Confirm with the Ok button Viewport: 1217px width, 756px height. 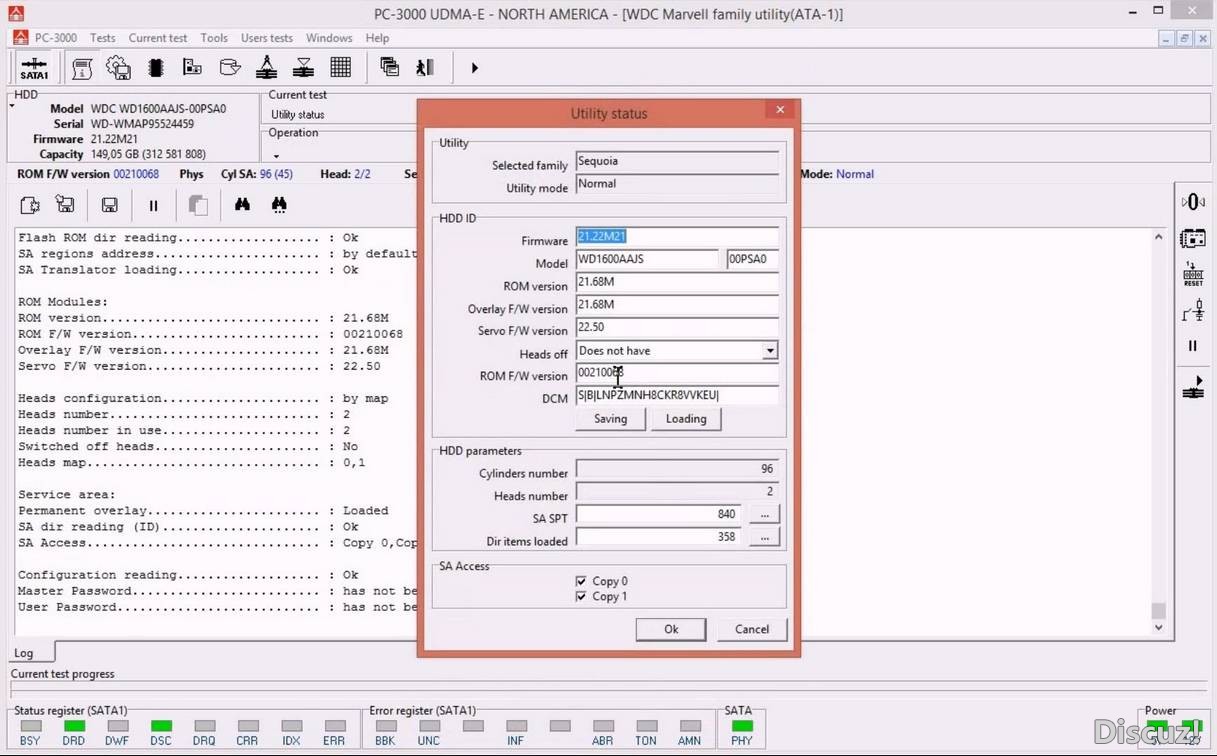(x=671, y=629)
